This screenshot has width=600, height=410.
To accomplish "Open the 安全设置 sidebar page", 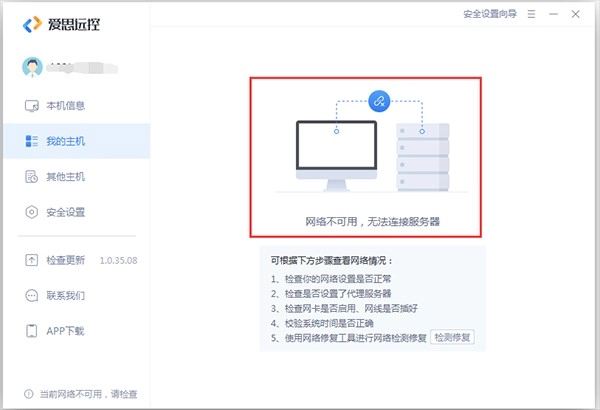I will tap(66, 212).
